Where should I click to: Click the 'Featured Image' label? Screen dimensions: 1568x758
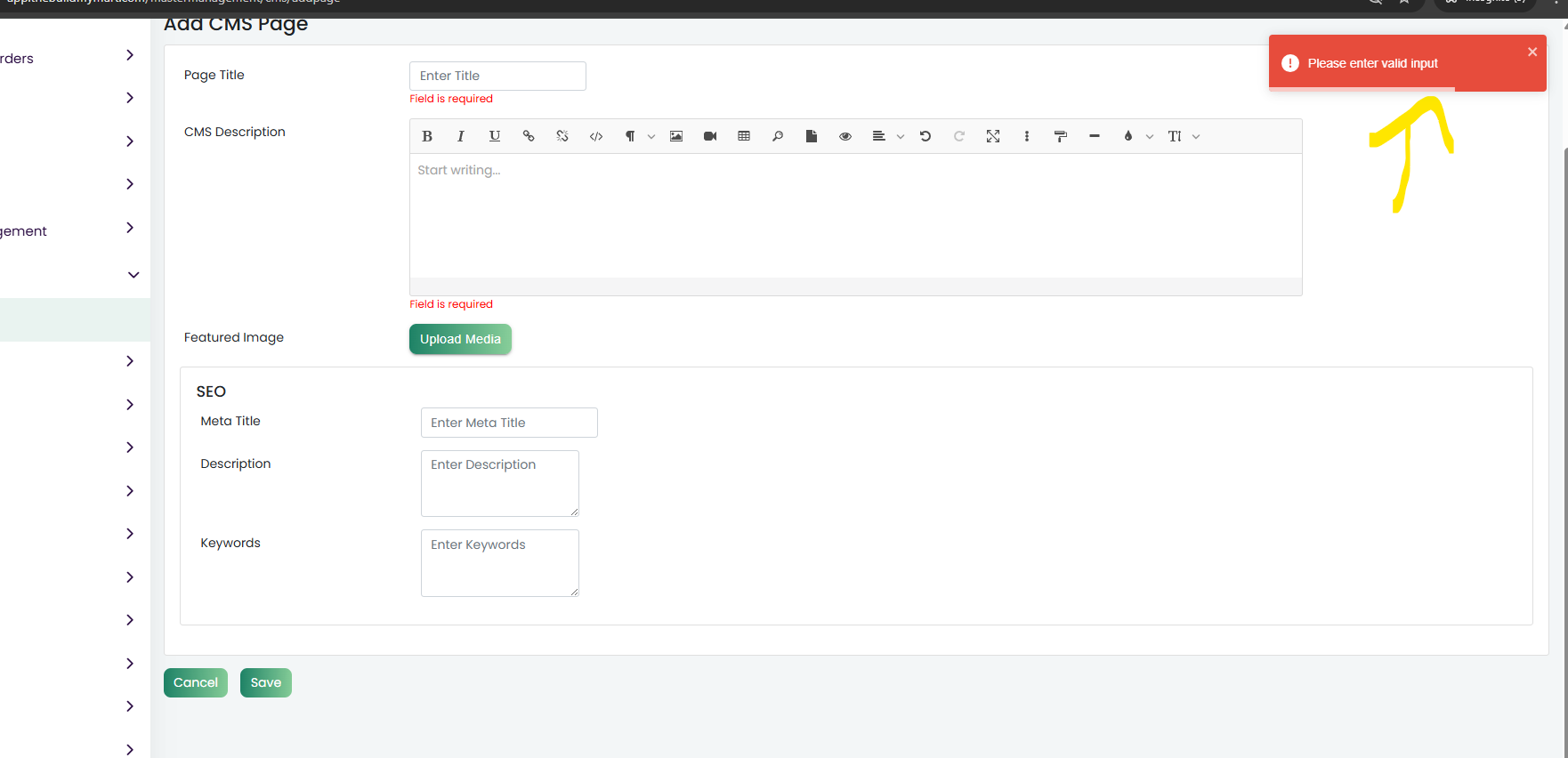click(234, 337)
